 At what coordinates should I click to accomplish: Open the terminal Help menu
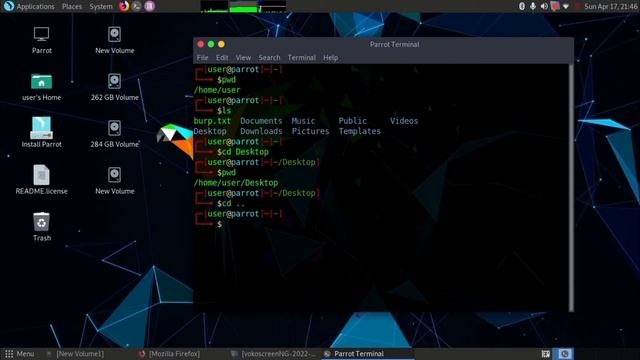point(330,58)
